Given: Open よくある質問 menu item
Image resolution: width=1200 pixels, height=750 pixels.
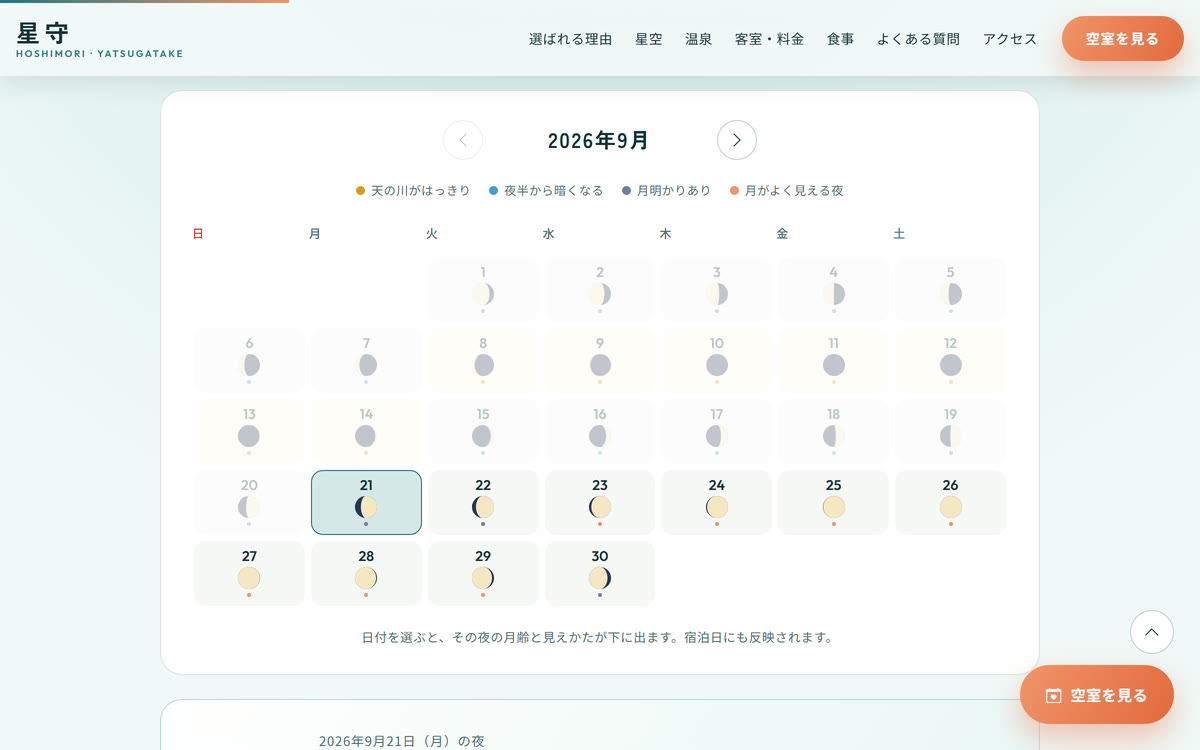Looking at the screenshot, I should pos(918,39).
